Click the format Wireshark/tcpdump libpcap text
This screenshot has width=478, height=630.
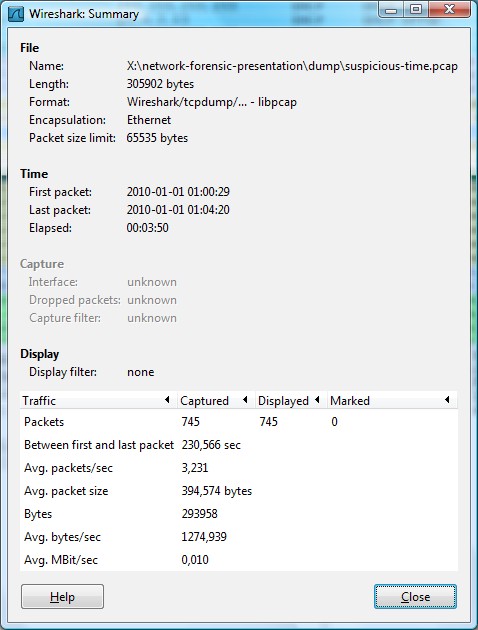[212, 102]
